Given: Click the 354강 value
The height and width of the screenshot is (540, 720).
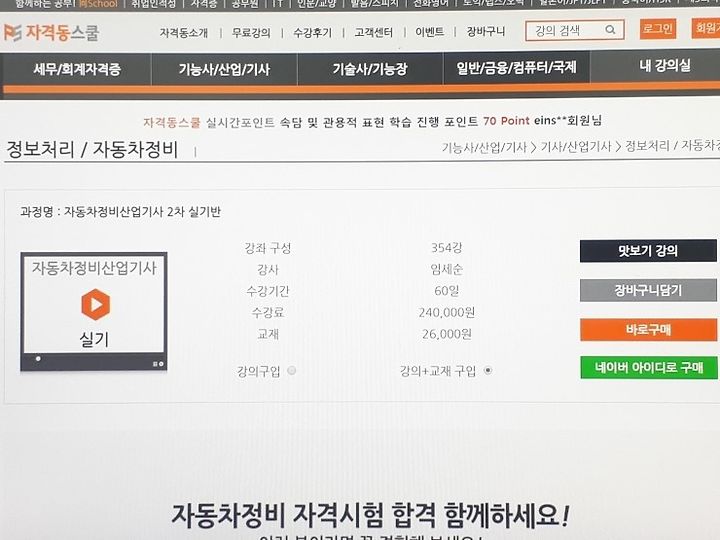Looking at the screenshot, I should [x=446, y=248].
